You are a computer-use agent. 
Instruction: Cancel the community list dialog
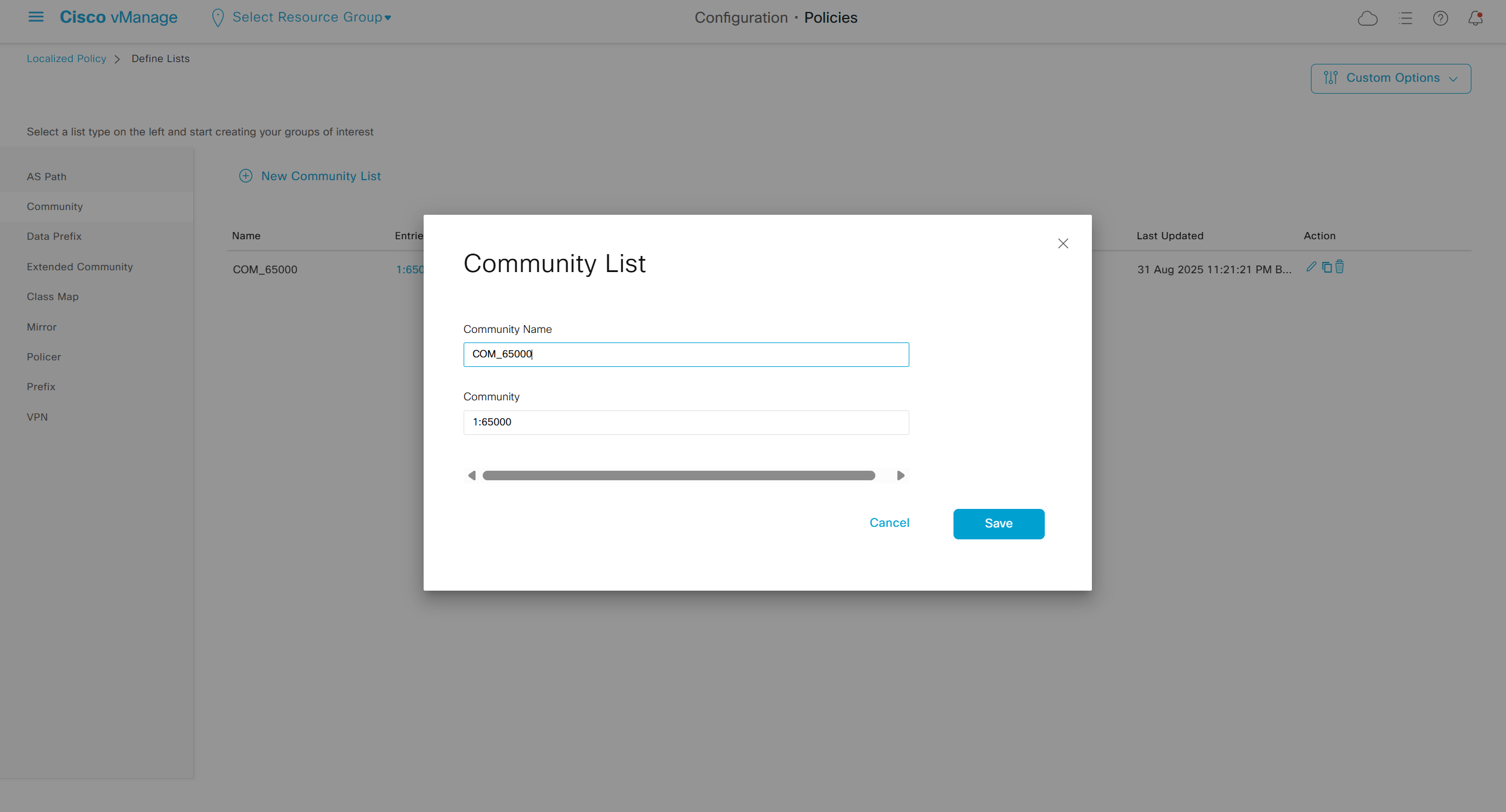click(x=889, y=523)
